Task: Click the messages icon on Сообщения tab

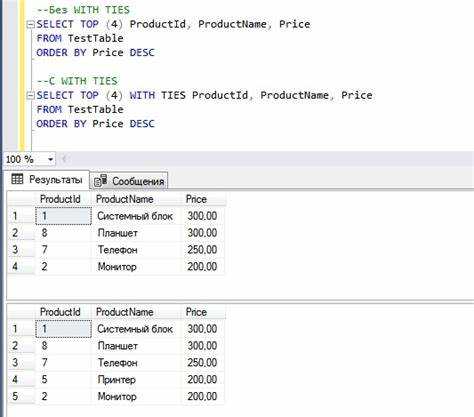Action: [x=100, y=180]
